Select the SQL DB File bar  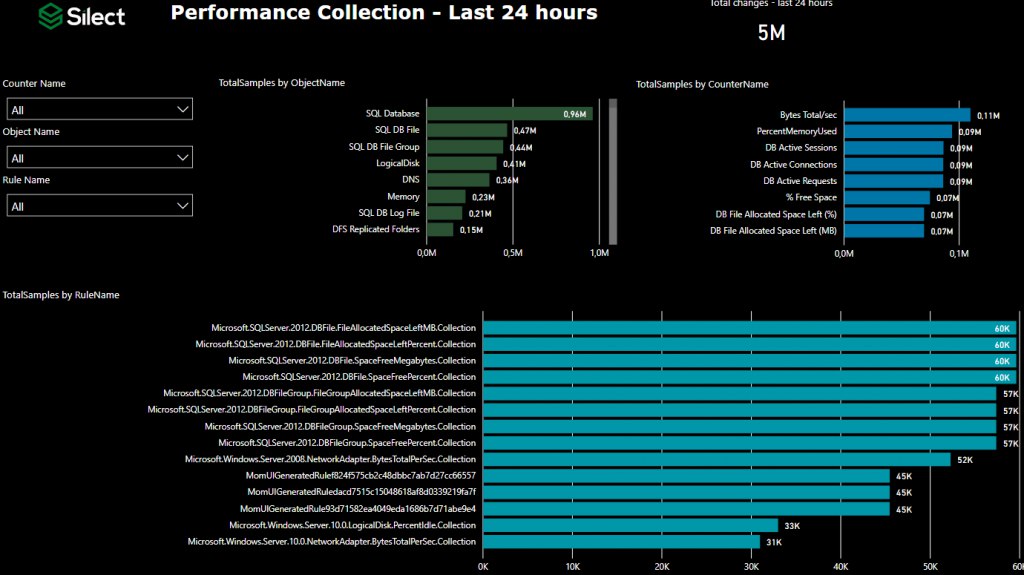click(467, 130)
